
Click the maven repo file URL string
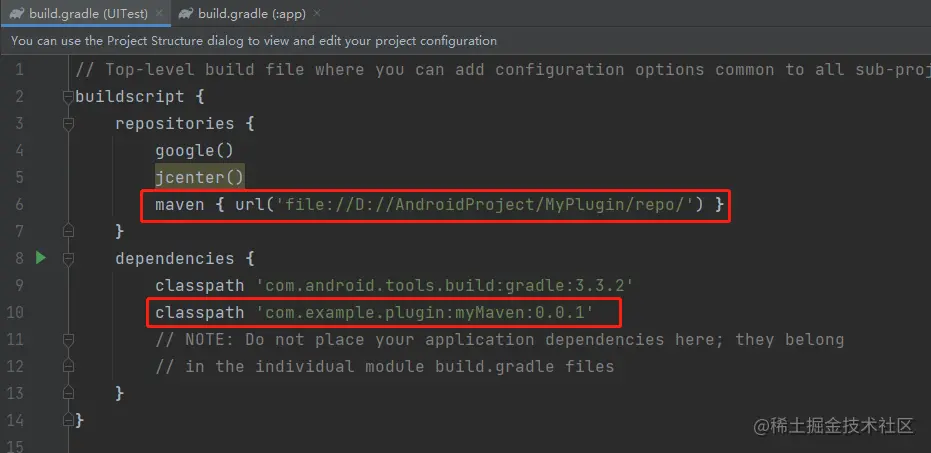(x=490, y=205)
